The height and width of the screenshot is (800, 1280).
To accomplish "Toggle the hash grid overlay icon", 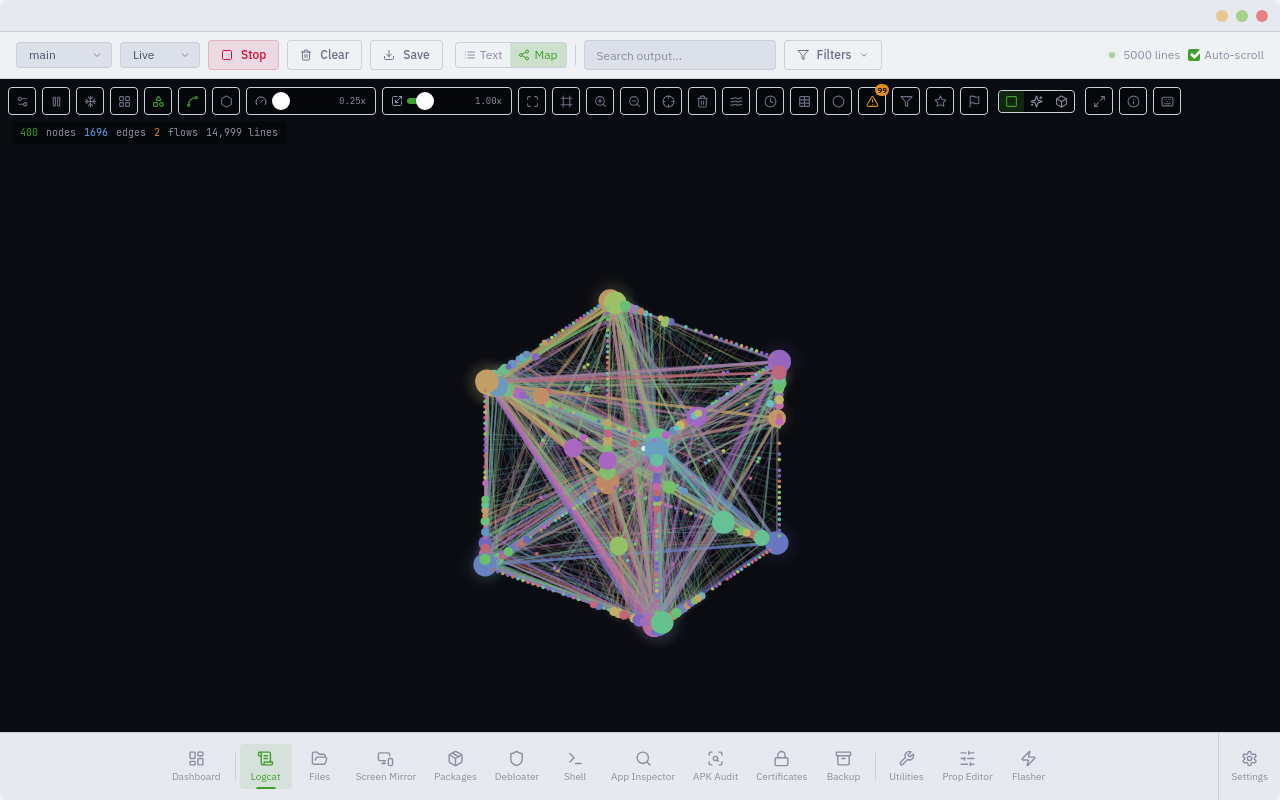I will tap(566, 101).
